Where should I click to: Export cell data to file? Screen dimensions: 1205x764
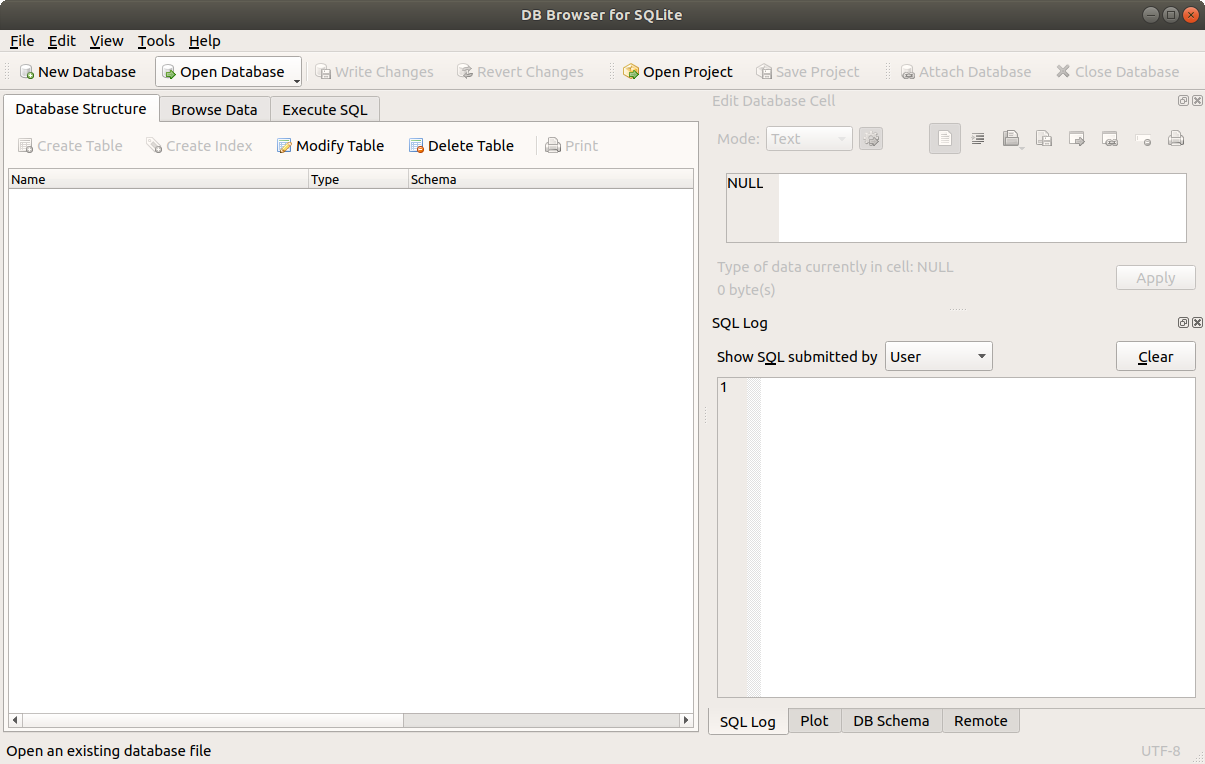coord(1044,138)
